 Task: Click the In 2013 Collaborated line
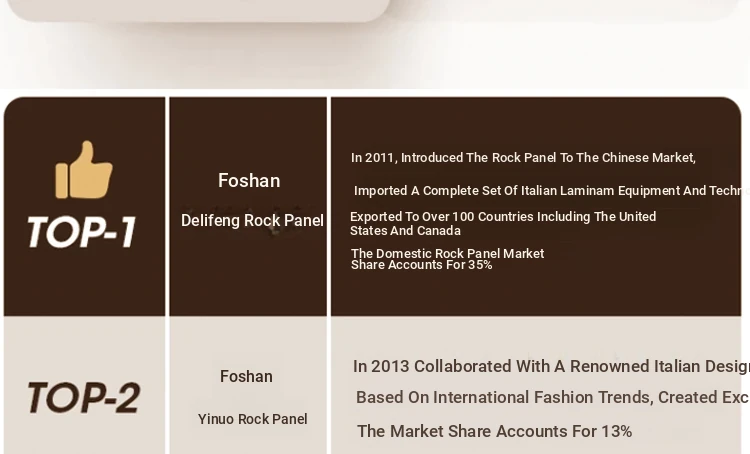(x=551, y=367)
